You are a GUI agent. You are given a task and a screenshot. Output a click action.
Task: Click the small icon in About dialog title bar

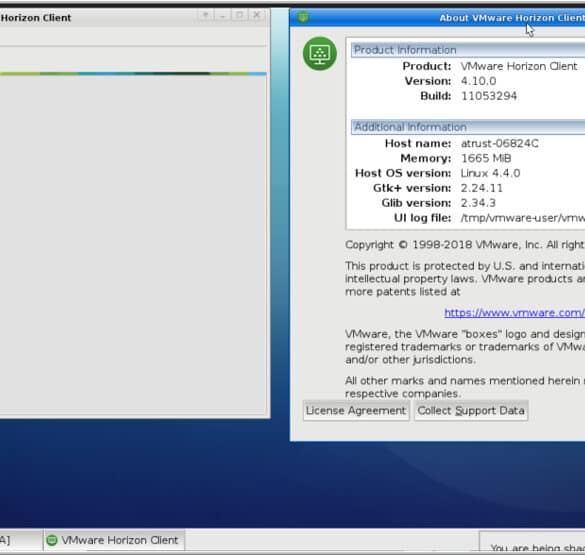(x=303, y=17)
